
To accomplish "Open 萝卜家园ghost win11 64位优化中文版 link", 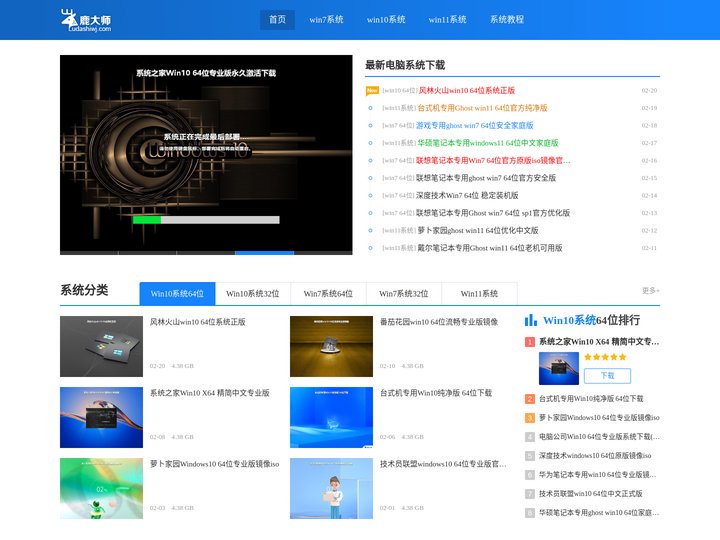I will [x=478, y=230].
